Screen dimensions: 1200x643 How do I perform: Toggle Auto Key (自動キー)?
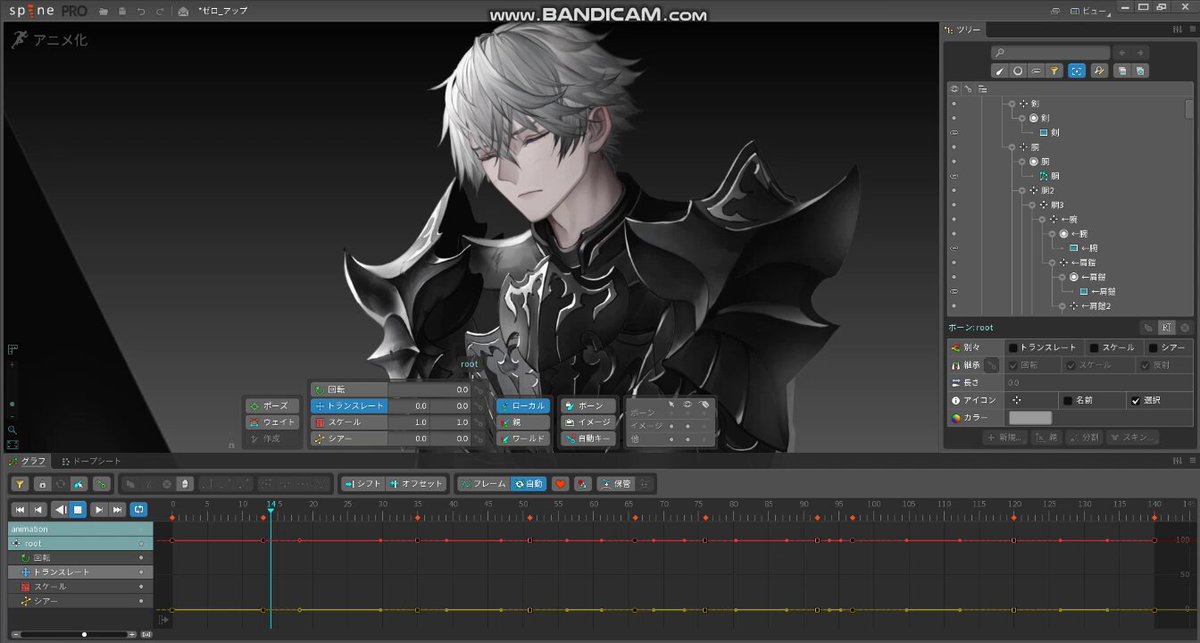click(x=589, y=438)
